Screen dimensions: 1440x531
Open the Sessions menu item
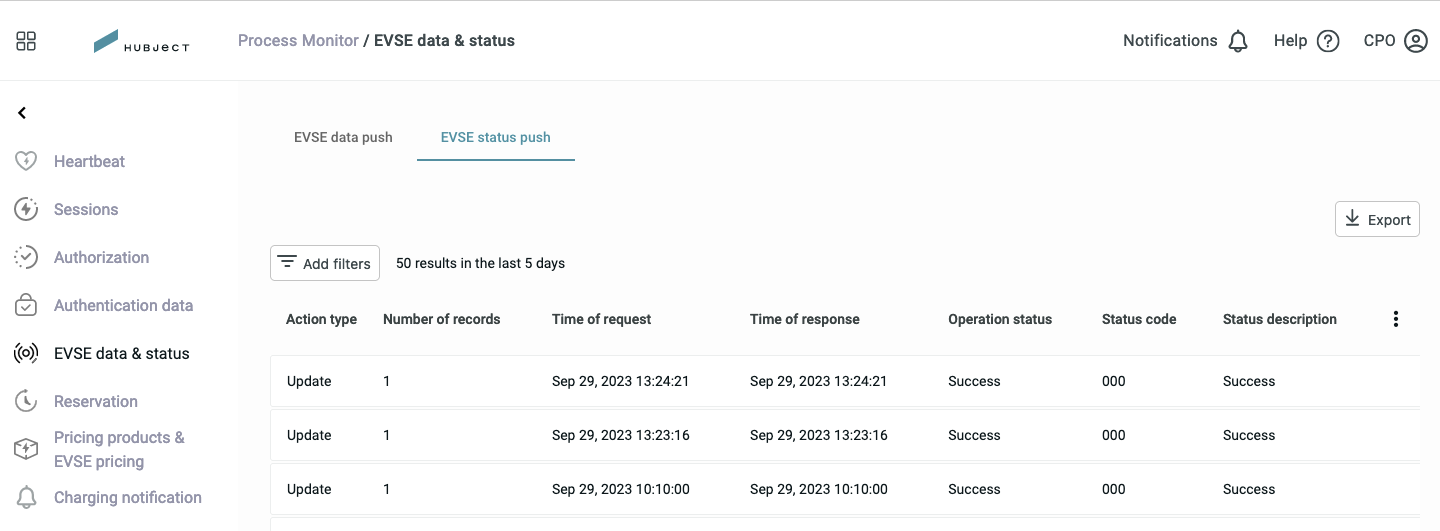tap(86, 209)
